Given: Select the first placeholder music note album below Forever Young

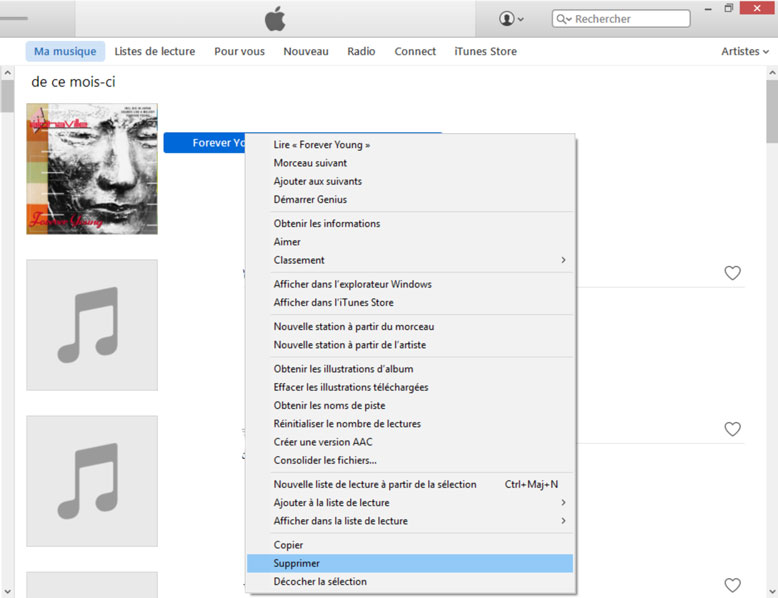Looking at the screenshot, I should pyautogui.click(x=92, y=325).
